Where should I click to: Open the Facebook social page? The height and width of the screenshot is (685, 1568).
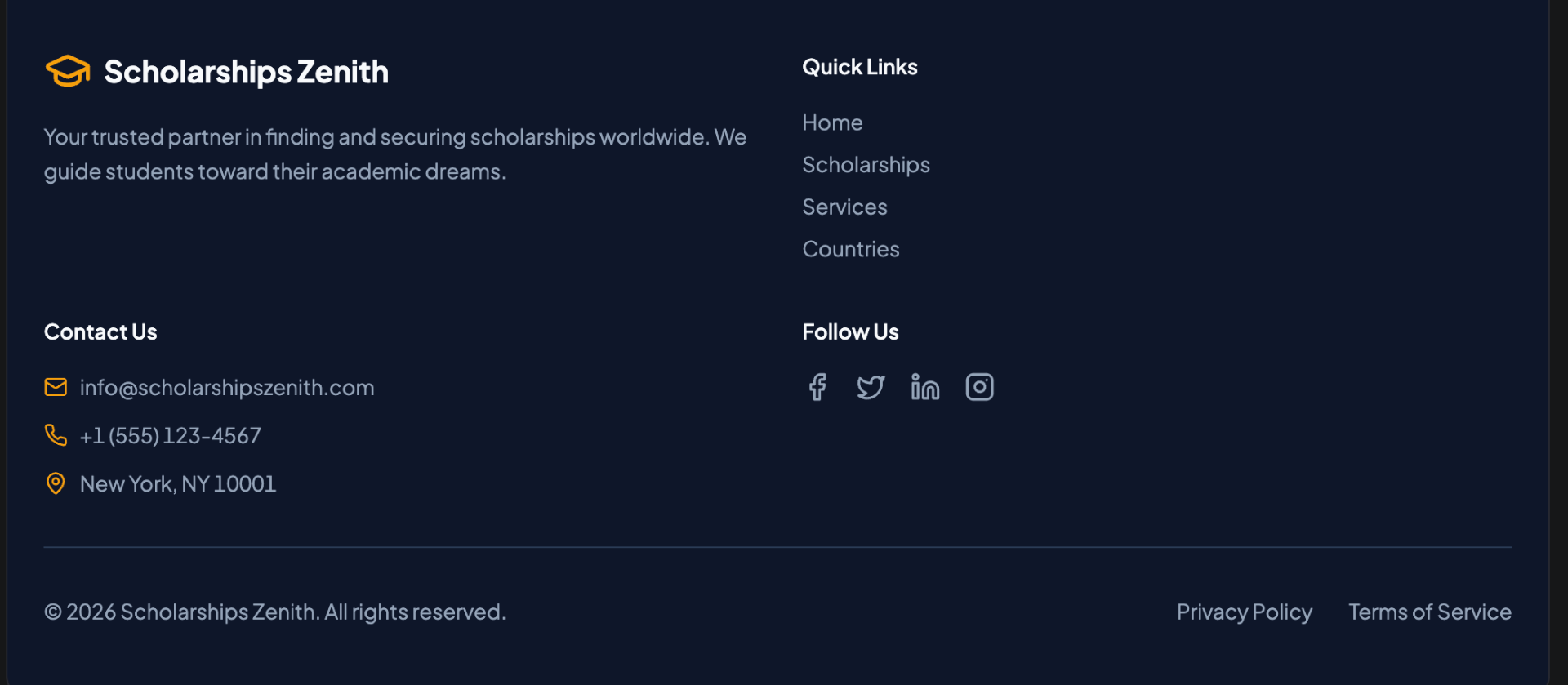point(817,387)
